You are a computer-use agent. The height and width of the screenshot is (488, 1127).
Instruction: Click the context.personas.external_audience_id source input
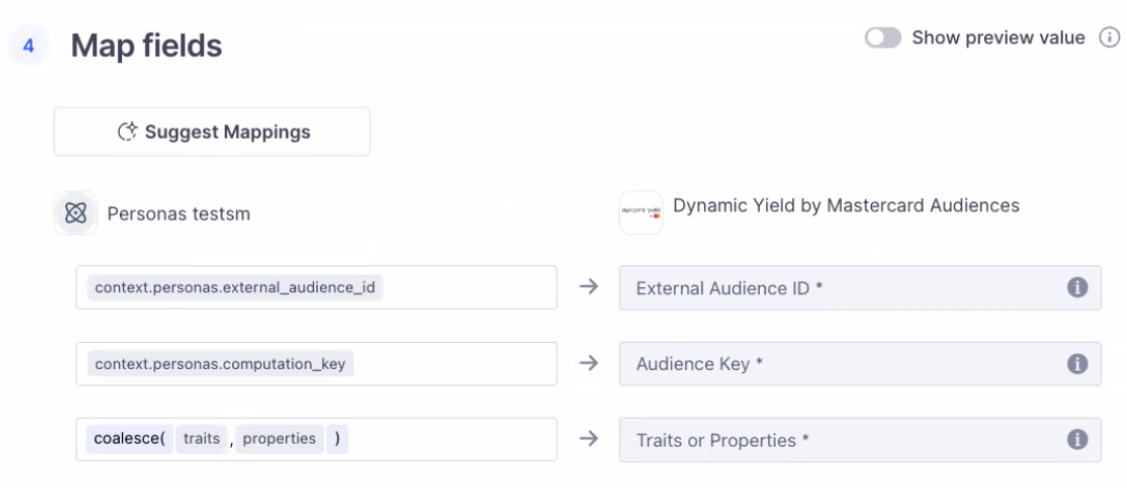pyautogui.click(x=316, y=287)
